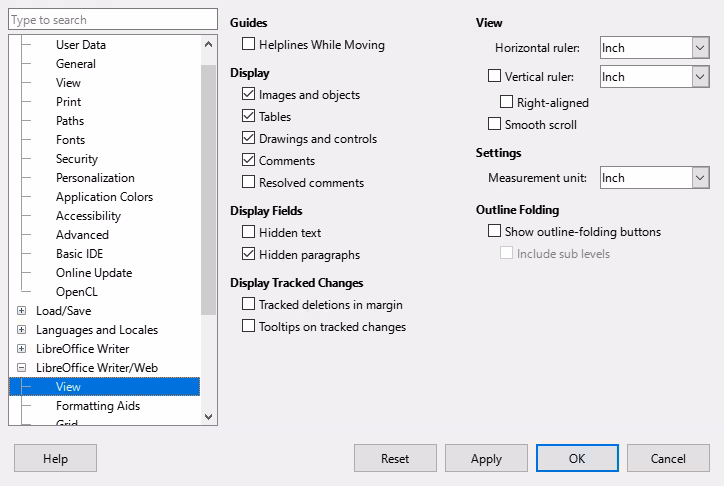Click the Apply button
724x486 pixels.
coord(486,458)
